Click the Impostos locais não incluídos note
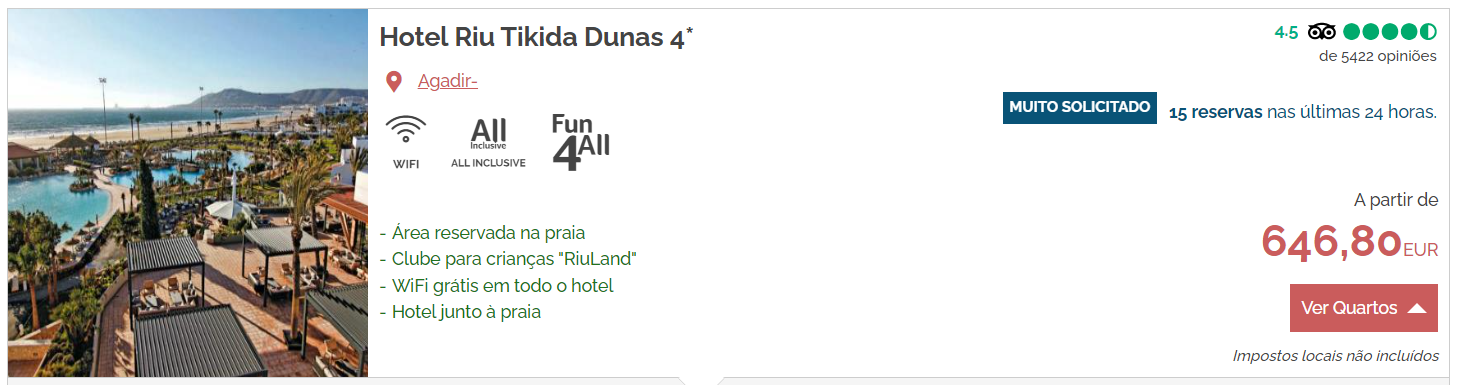Screen dimensions: 1457x385 point(1336,356)
